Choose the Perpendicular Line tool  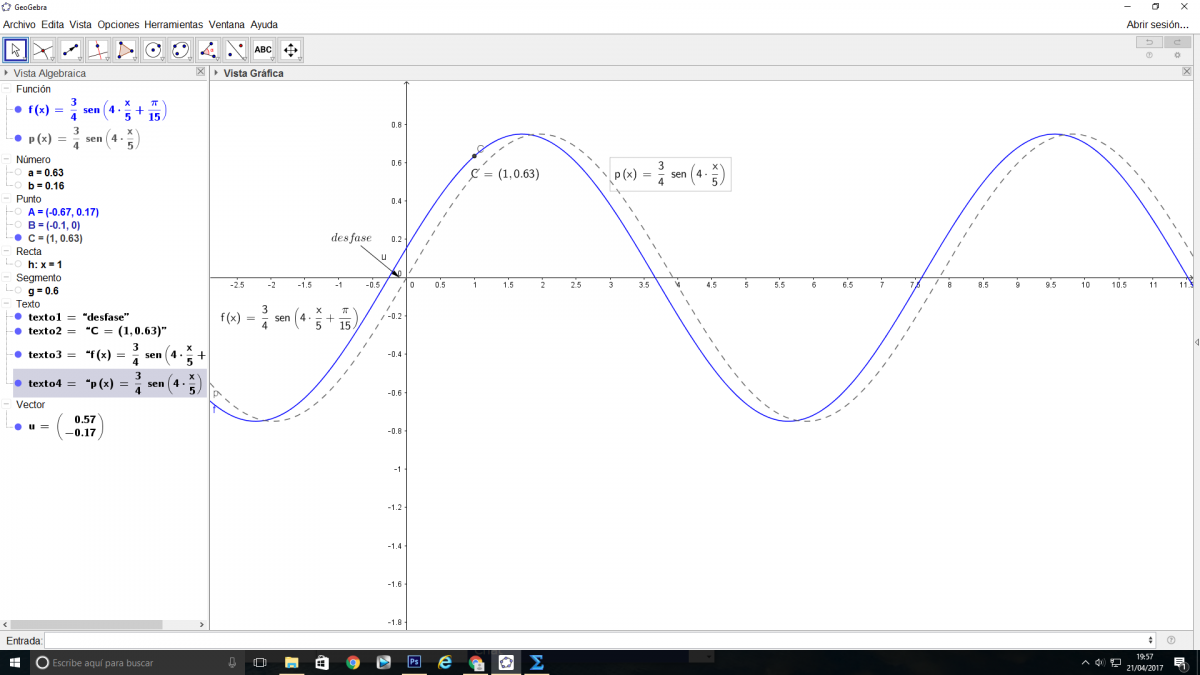(98, 49)
